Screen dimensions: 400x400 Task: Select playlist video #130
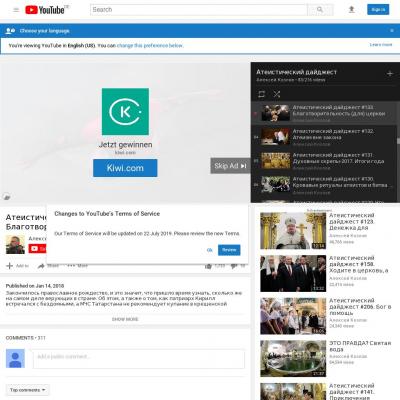325,185
